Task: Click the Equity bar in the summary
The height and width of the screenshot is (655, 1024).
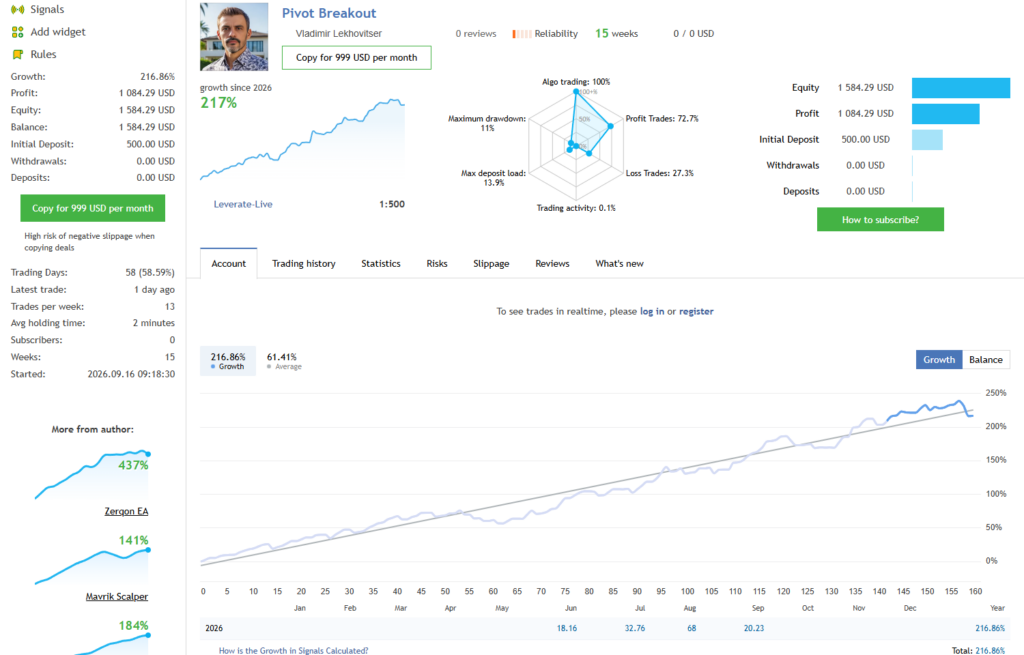Action: pyautogui.click(x=961, y=88)
